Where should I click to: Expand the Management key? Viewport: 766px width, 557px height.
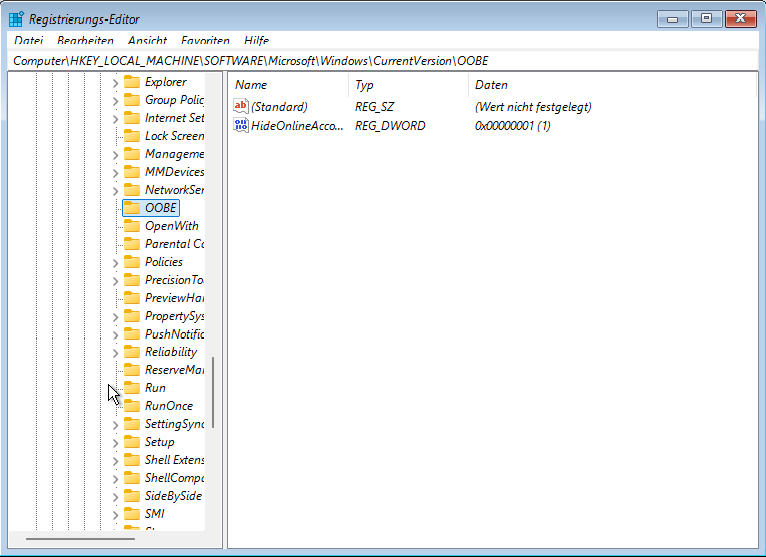tap(115, 155)
